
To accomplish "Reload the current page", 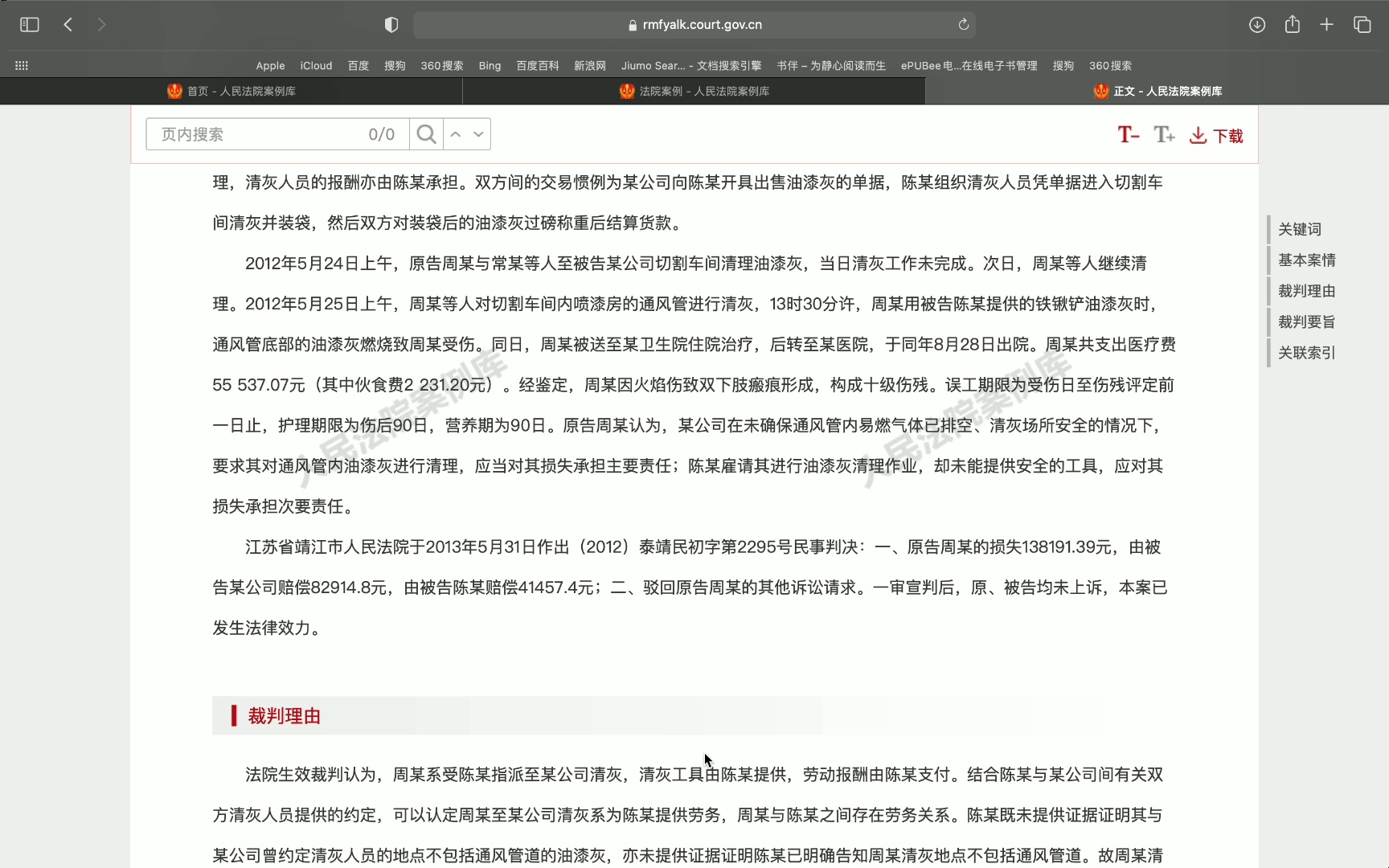I will 963,25.
